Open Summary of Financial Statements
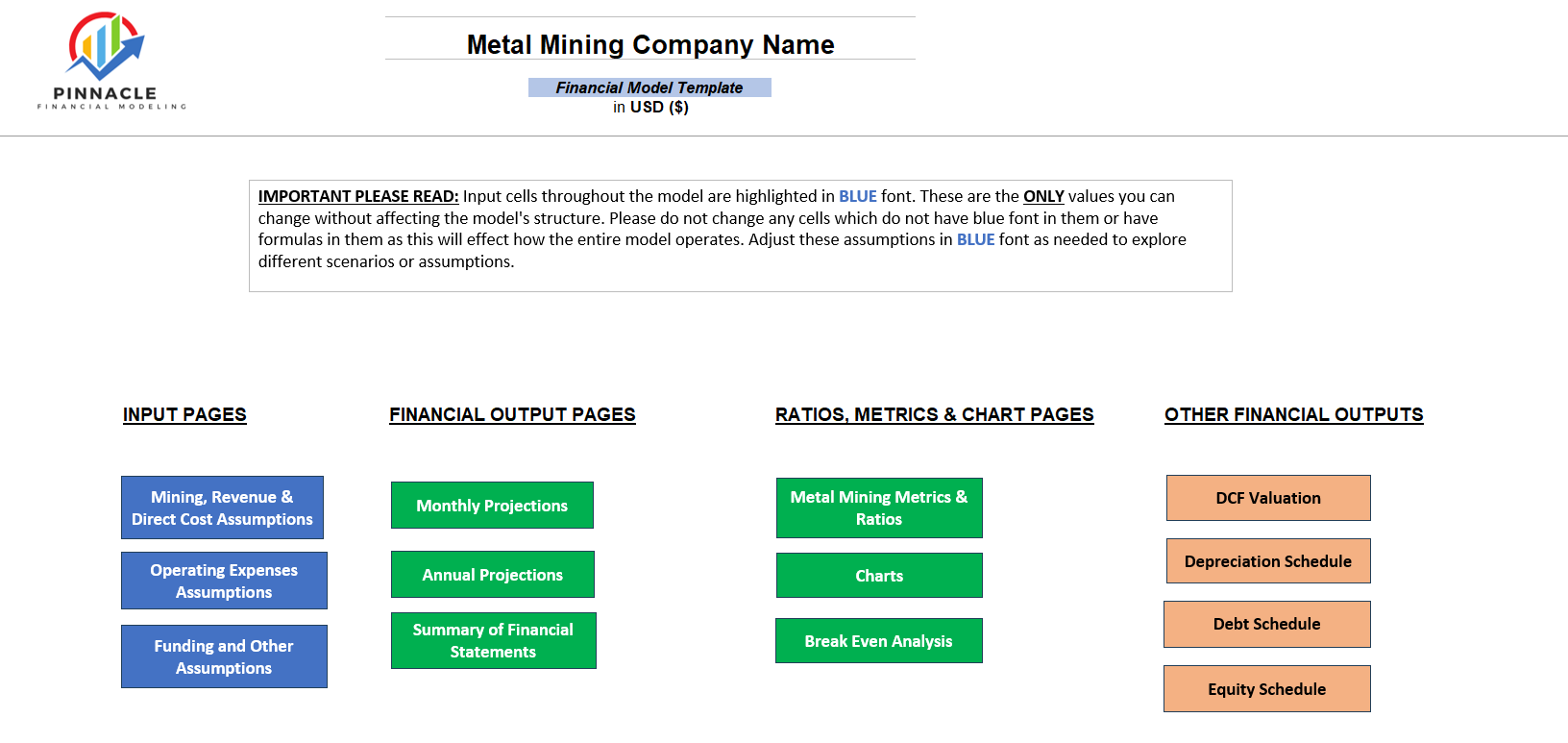The image size is (1568, 743). tap(493, 640)
